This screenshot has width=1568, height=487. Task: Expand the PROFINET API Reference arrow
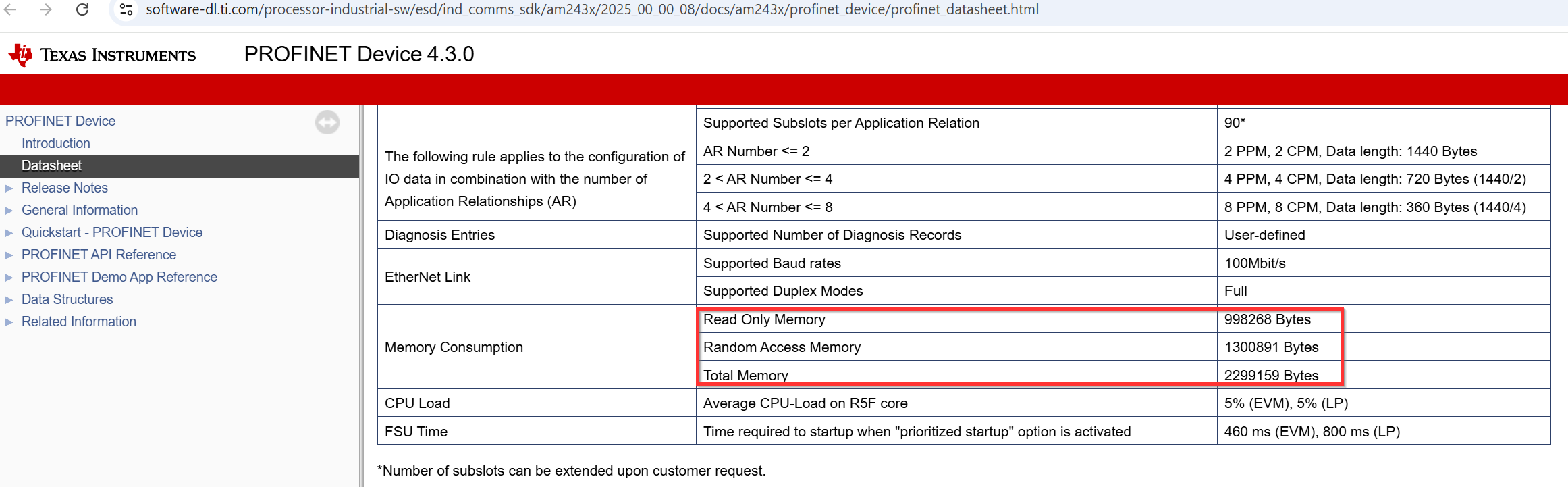tap(9, 255)
